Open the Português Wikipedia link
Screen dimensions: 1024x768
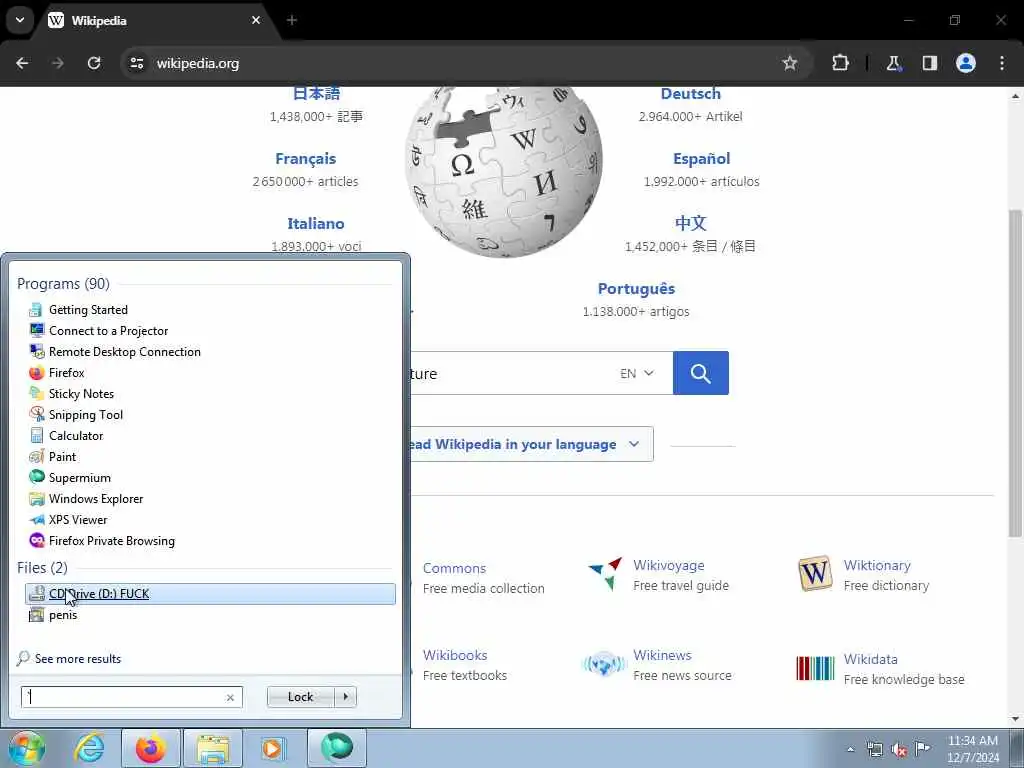pyautogui.click(x=636, y=289)
